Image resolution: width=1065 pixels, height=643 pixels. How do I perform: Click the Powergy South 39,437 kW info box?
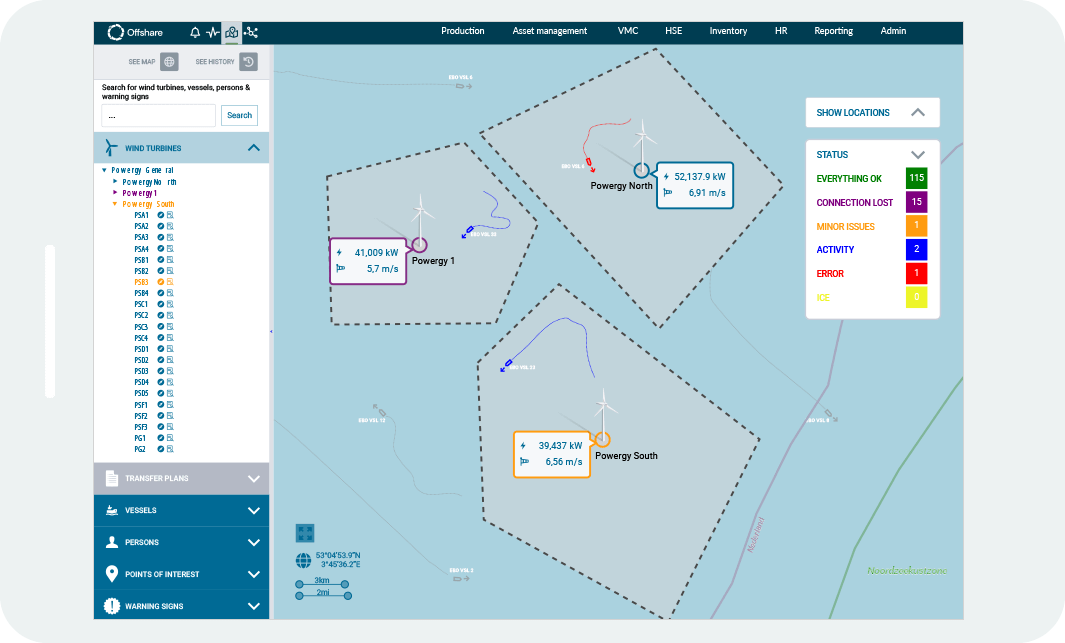click(x=552, y=454)
